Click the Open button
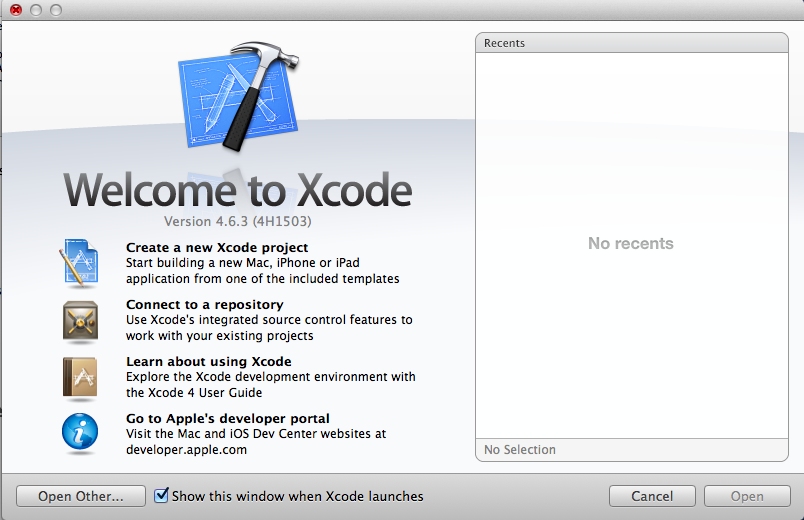This screenshot has height=520, width=804. 747,496
